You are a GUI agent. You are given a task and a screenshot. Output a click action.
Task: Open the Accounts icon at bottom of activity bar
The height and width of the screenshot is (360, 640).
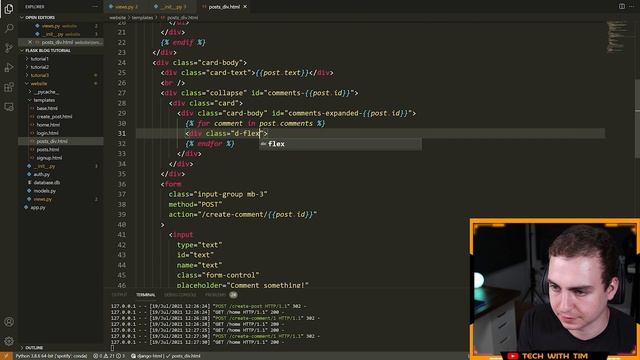(9, 322)
